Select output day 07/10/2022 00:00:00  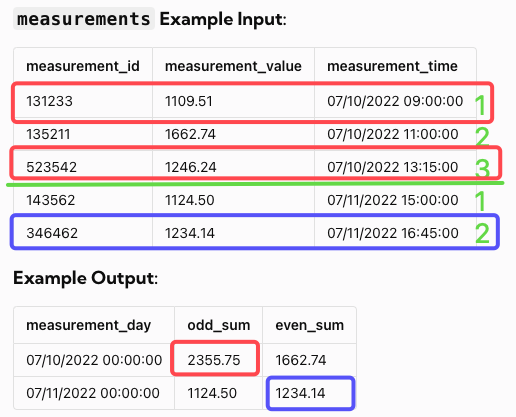(x=94, y=360)
